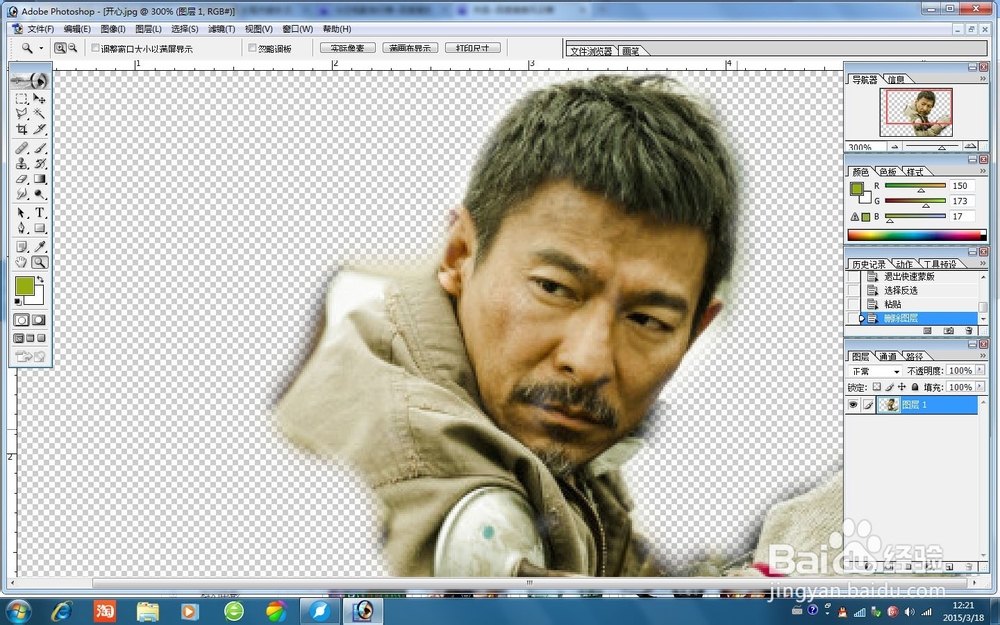The height and width of the screenshot is (625, 1000).
Task: Click zoom-out magnifier in options bar
Action: [73, 48]
